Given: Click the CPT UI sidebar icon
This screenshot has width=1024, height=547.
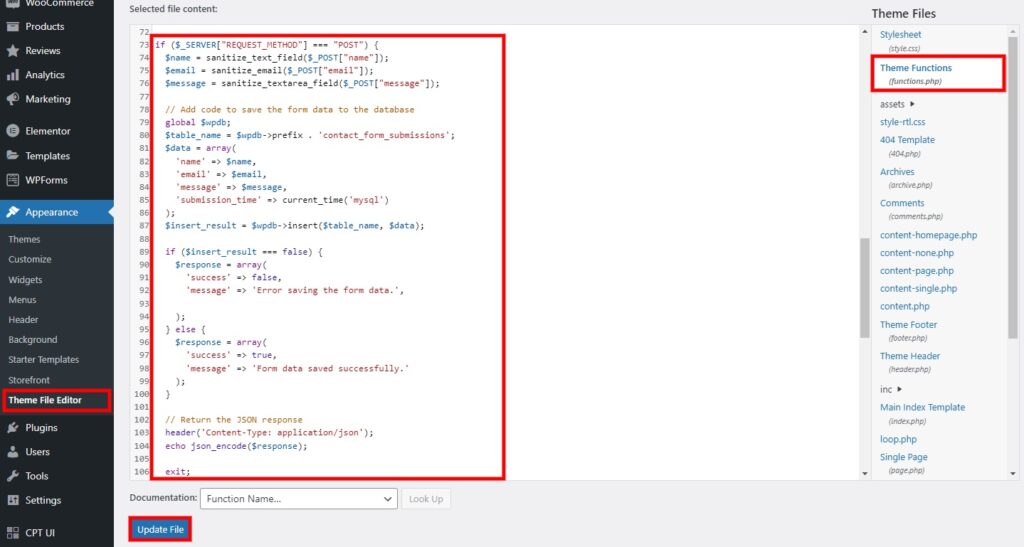Looking at the screenshot, I should click(x=12, y=533).
